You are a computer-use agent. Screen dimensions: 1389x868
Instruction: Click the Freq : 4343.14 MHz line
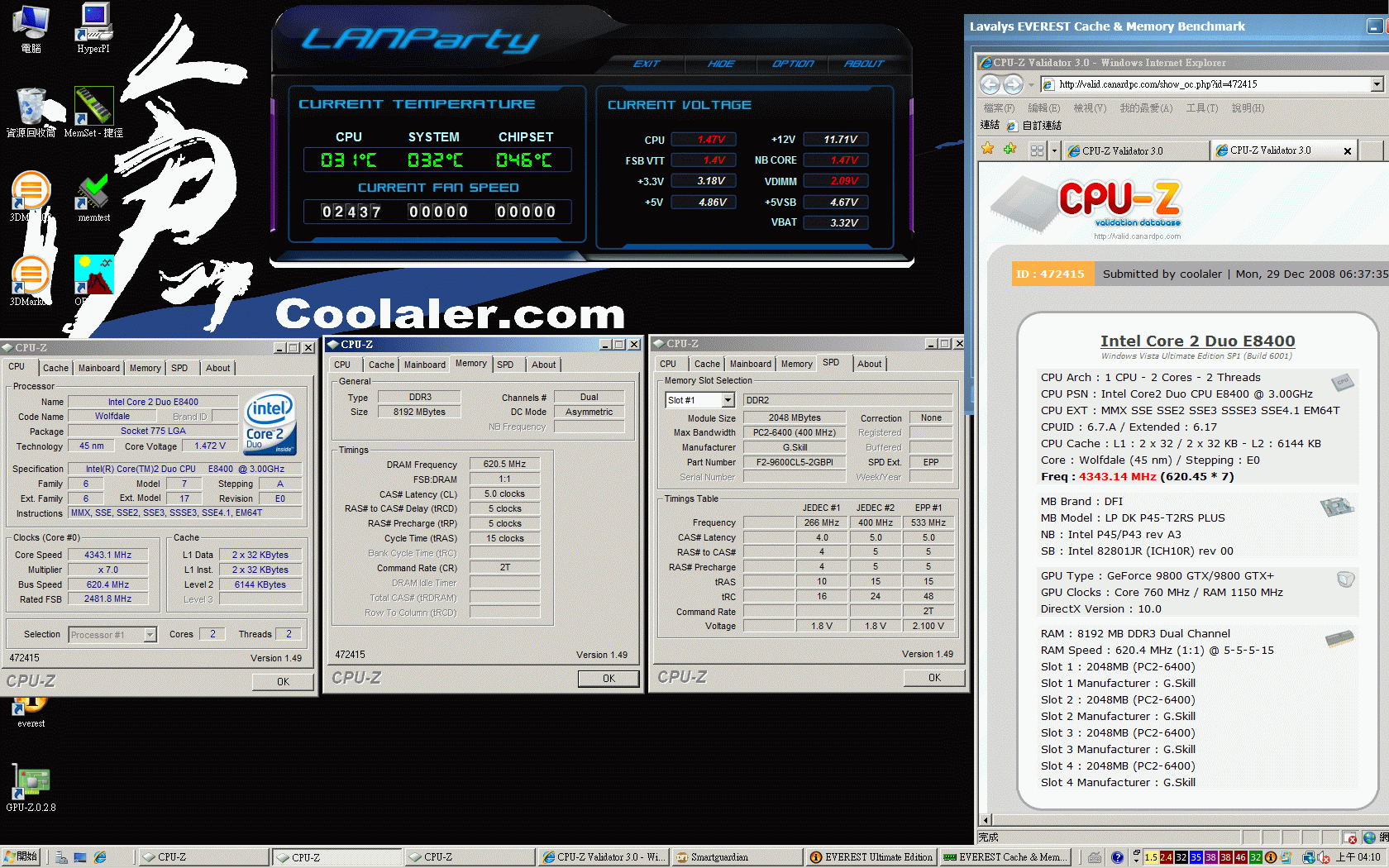pos(1138,476)
